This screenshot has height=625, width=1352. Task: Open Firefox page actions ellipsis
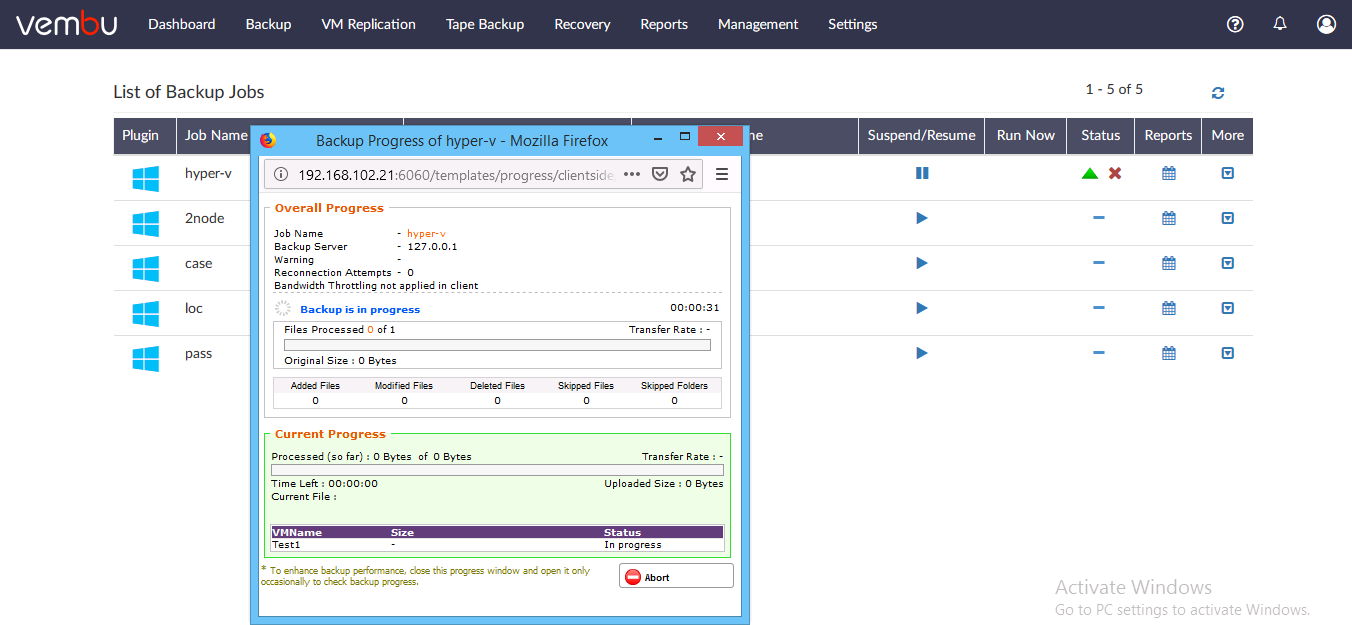[631, 174]
